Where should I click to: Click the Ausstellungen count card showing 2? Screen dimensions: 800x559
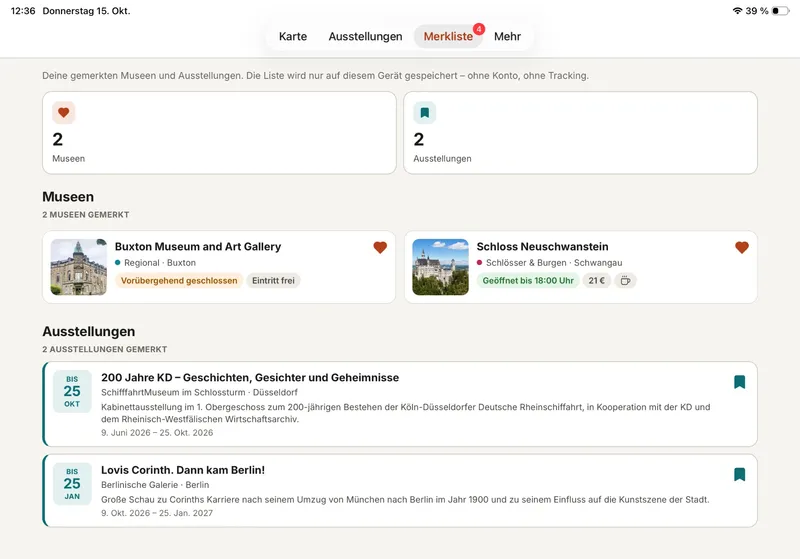581,133
